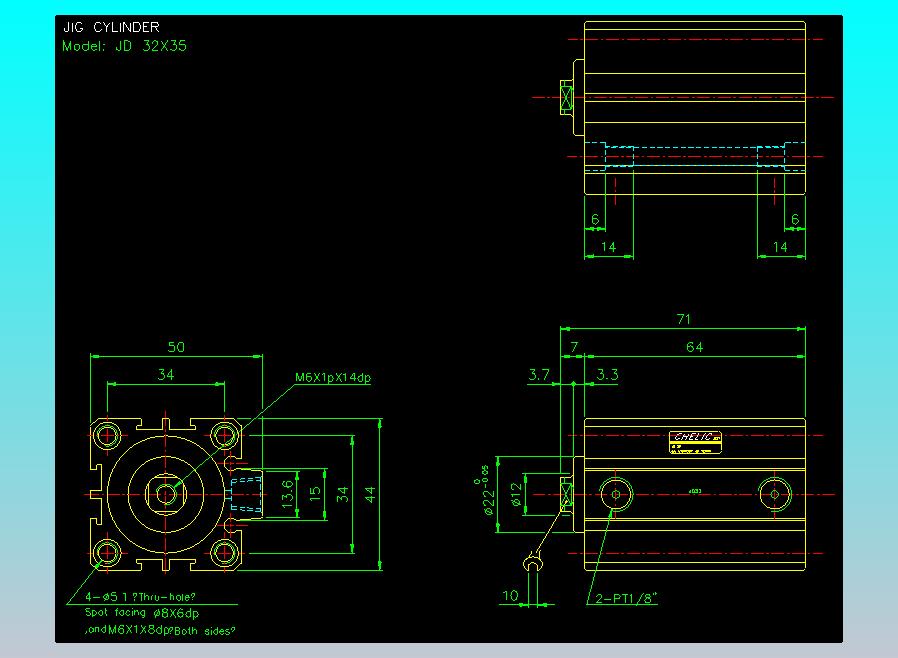Click the bottom-right mounting hole in the front view
898x658 pixels.
(226, 552)
